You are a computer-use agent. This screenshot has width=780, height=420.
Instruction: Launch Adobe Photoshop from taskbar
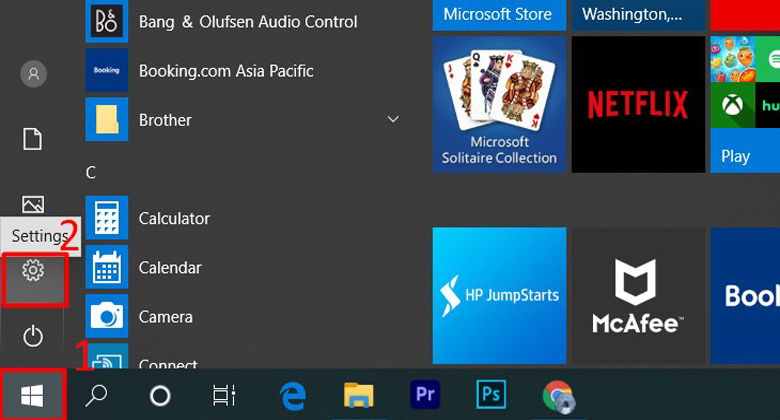491,395
